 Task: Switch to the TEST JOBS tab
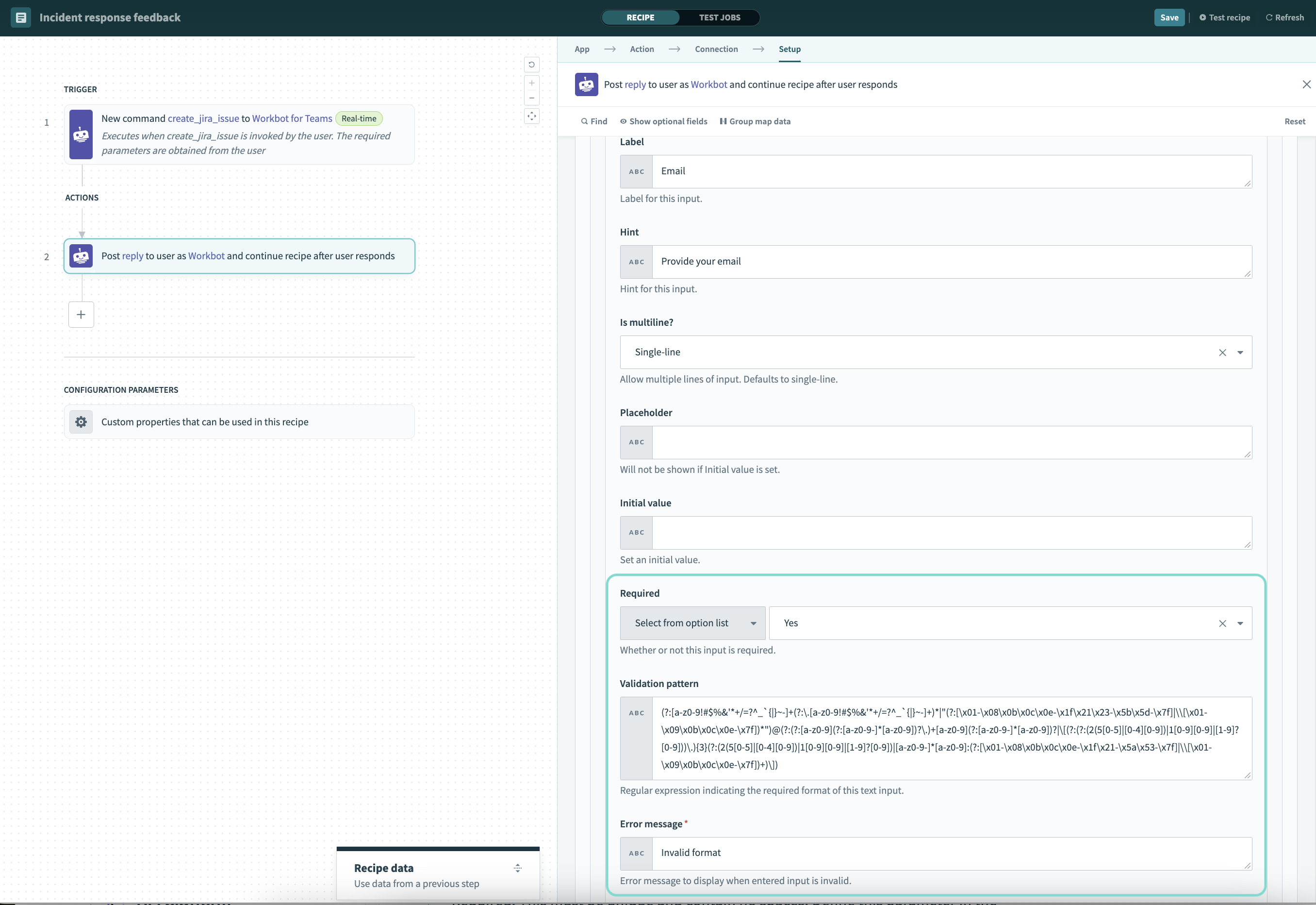720,17
